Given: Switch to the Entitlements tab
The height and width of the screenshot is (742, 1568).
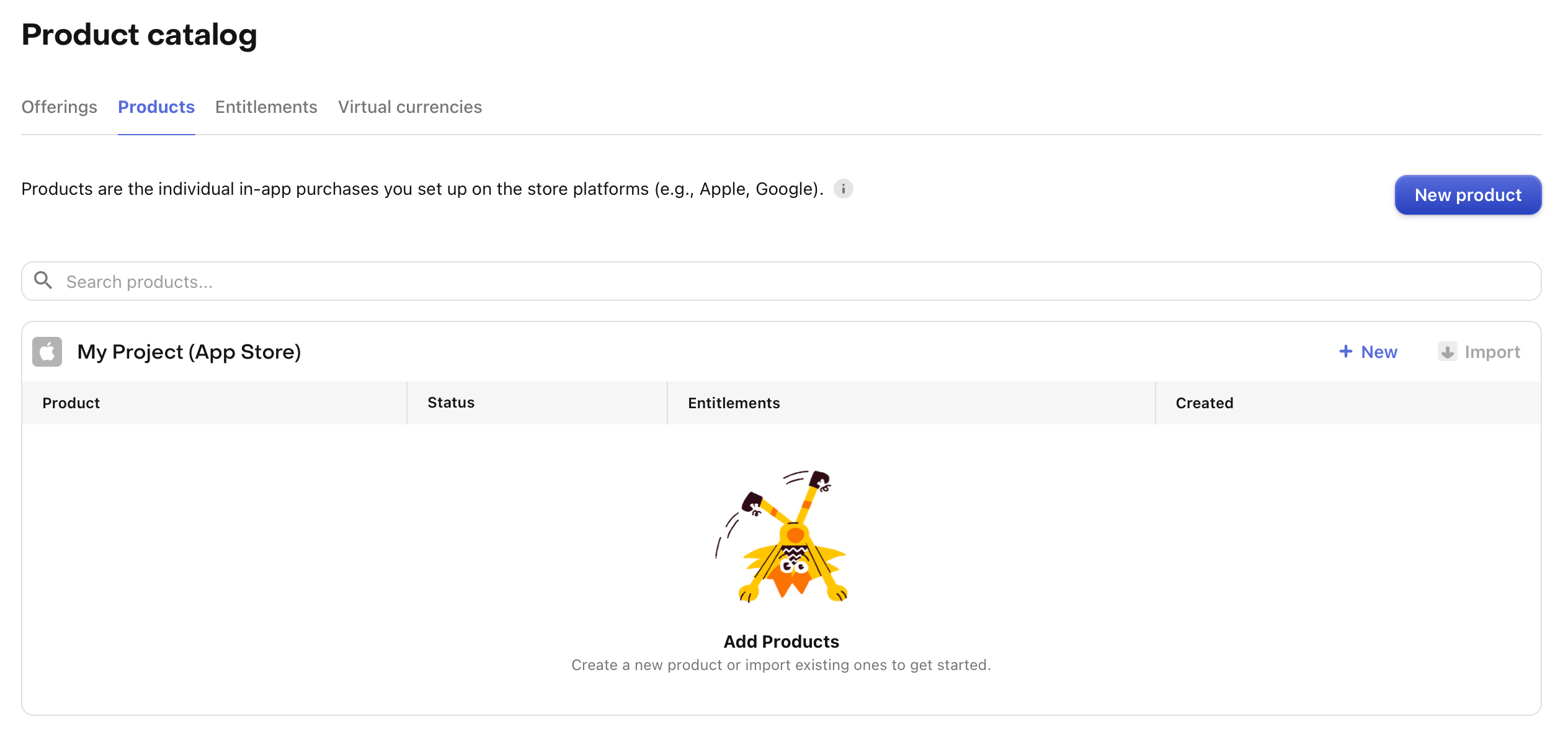Looking at the screenshot, I should 266,107.
